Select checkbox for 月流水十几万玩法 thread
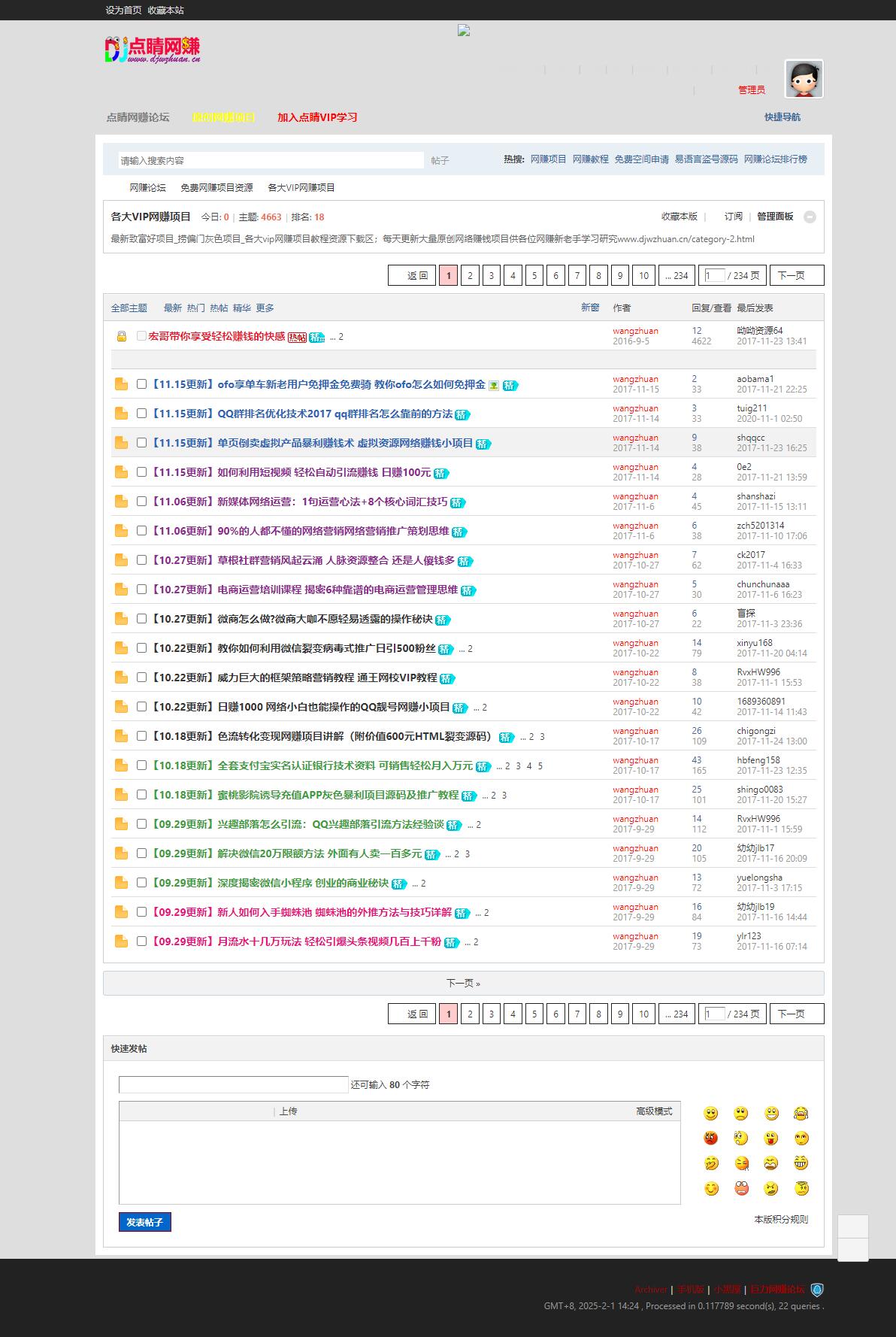 pyautogui.click(x=141, y=941)
